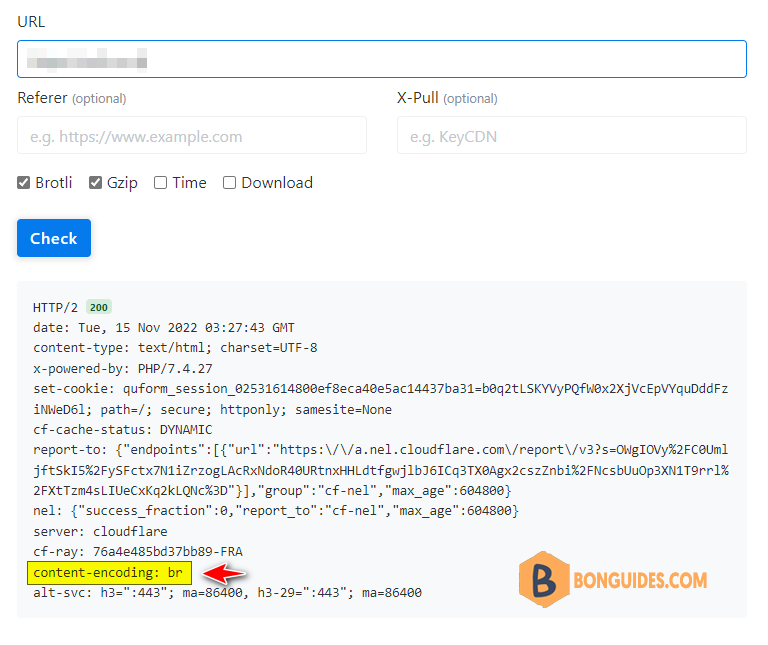Select the date: Tue, 15 Nov 2022 line
Image resolution: width=768 pixels, height=645 pixels.
pos(164,328)
